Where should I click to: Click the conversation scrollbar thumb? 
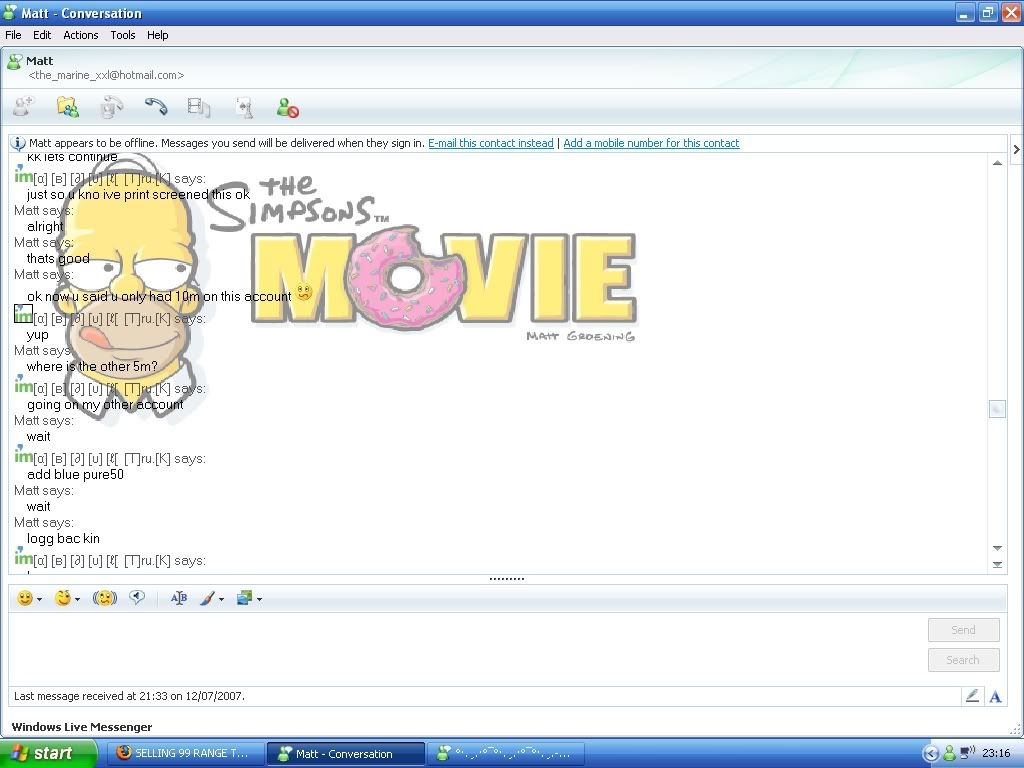(996, 409)
